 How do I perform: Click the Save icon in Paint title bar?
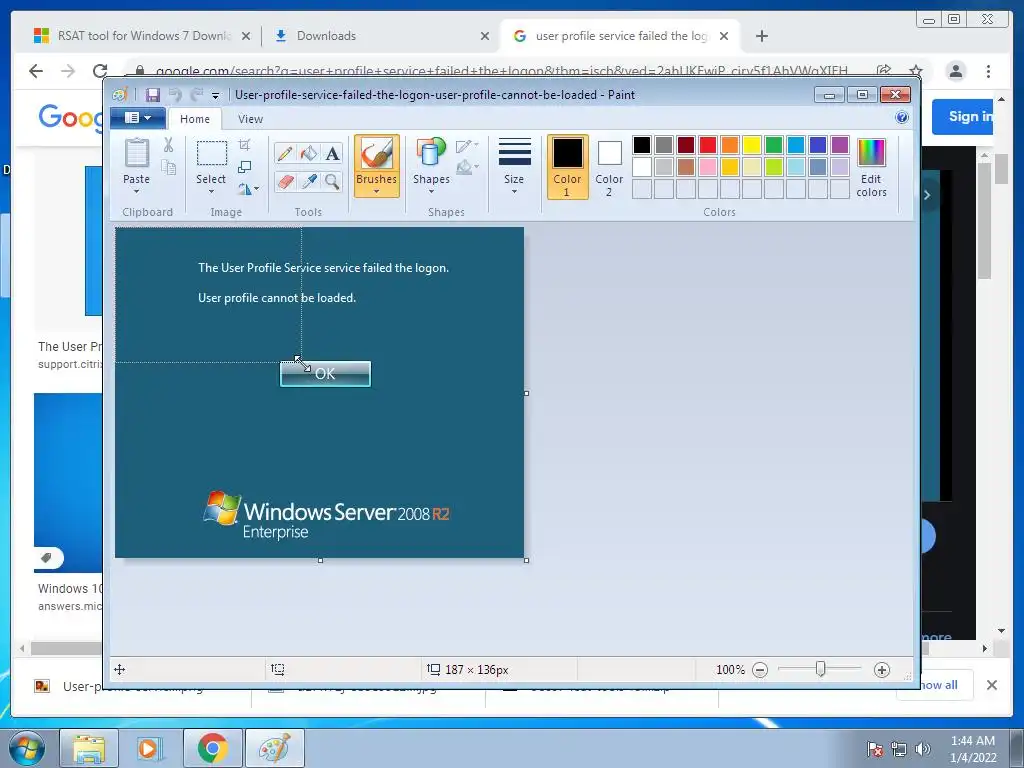(x=152, y=95)
